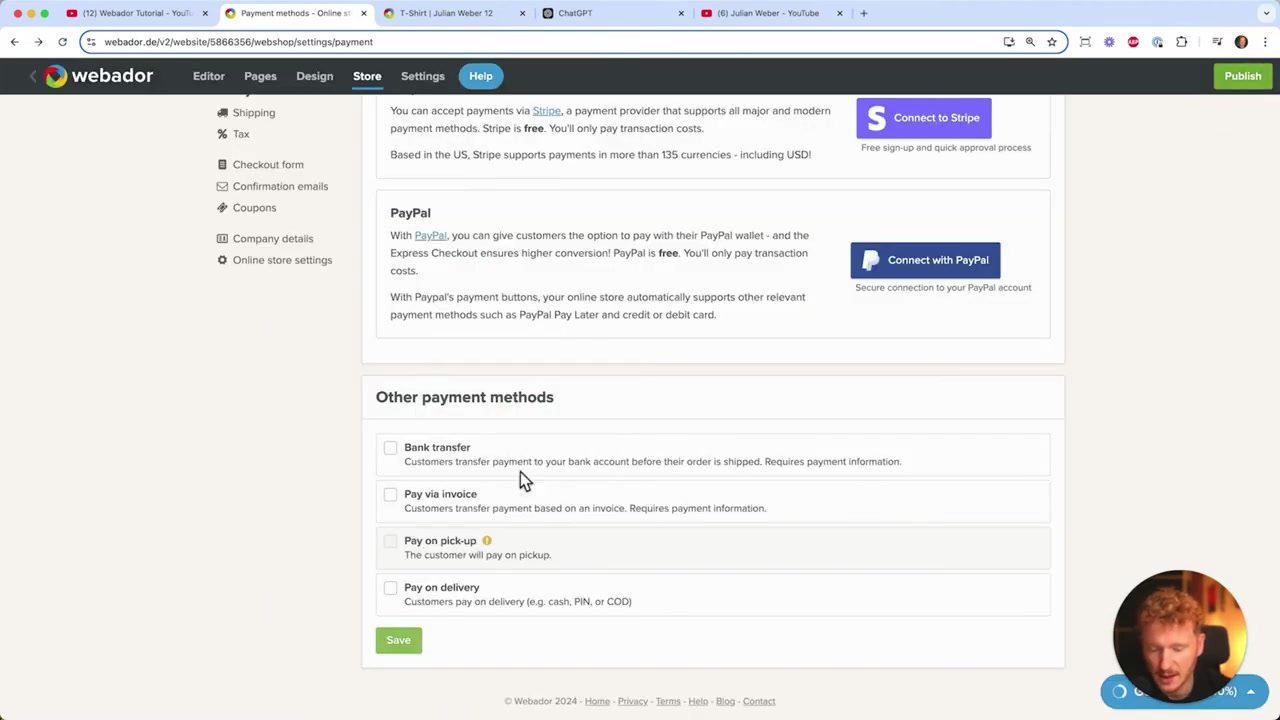Enable the Pay on delivery checkbox

390,588
